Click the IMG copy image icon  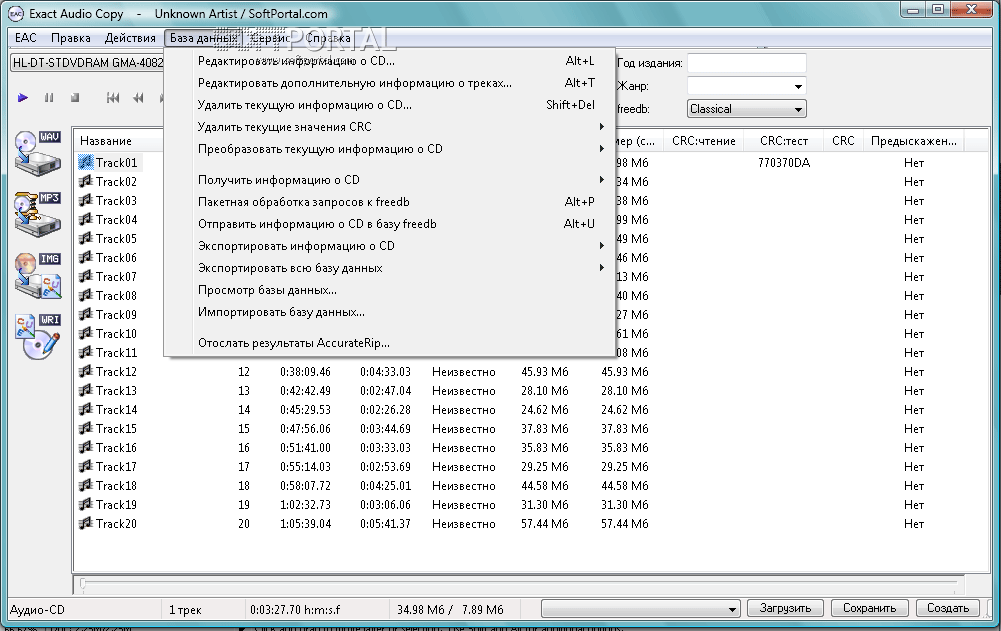(x=37, y=275)
